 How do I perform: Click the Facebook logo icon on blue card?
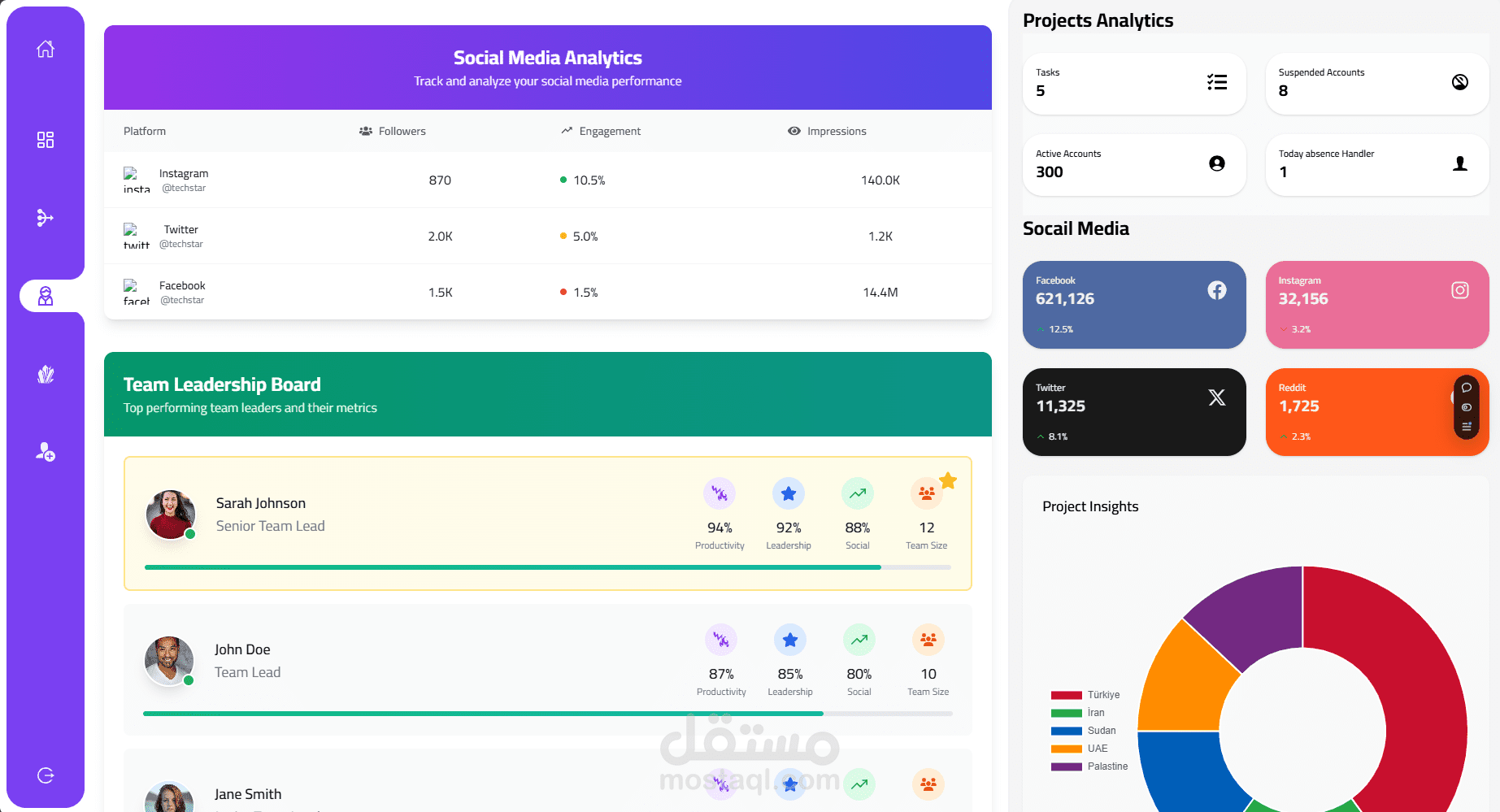pyautogui.click(x=1217, y=290)
